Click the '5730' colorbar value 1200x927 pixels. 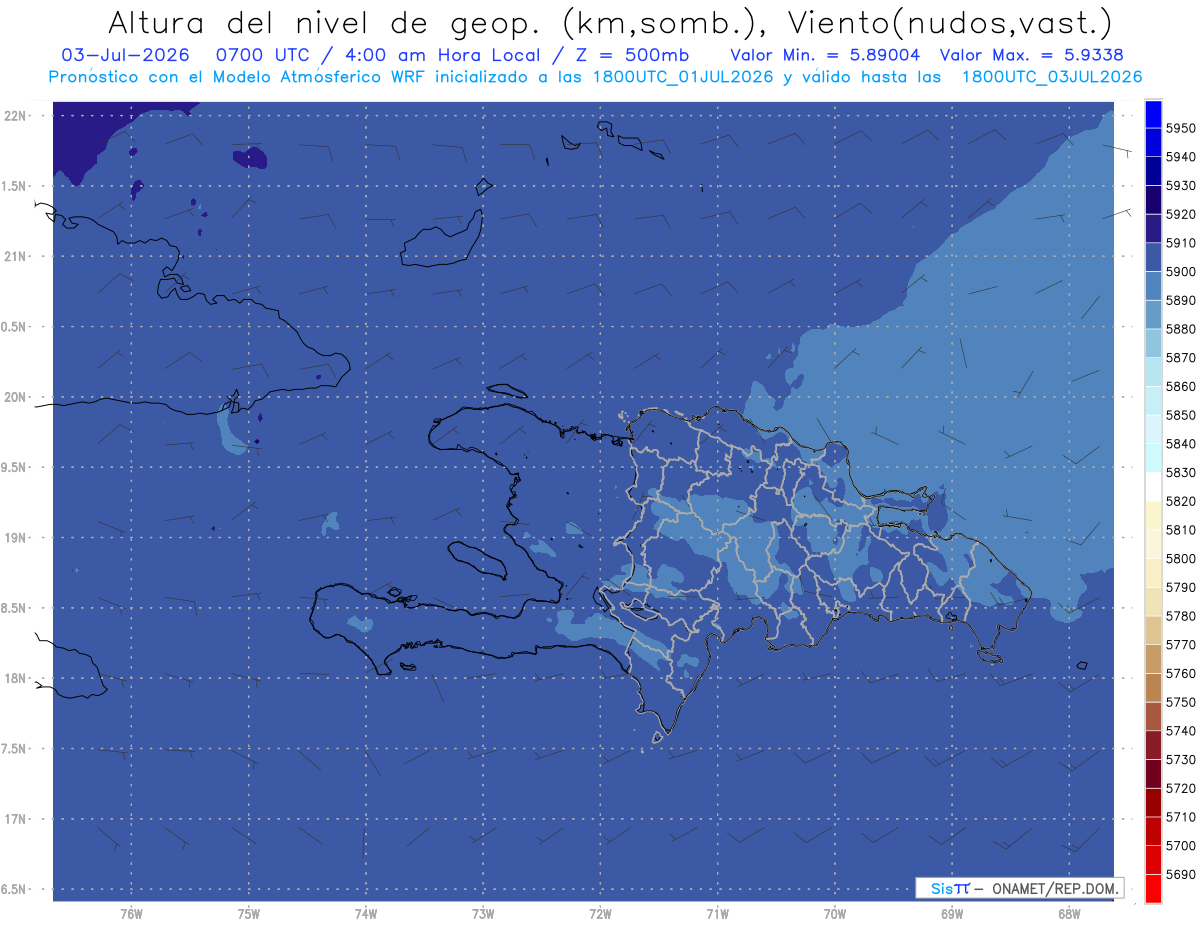coord(1180,759)
